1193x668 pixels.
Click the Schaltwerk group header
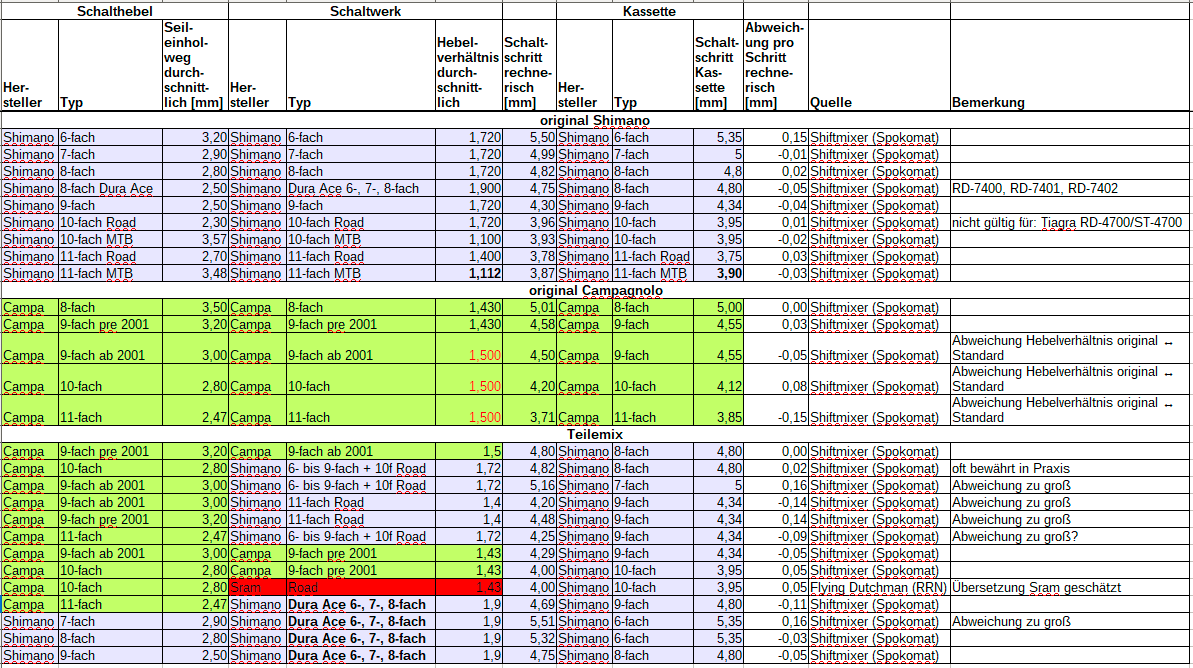pyautogui.click(x=365, y=11)
